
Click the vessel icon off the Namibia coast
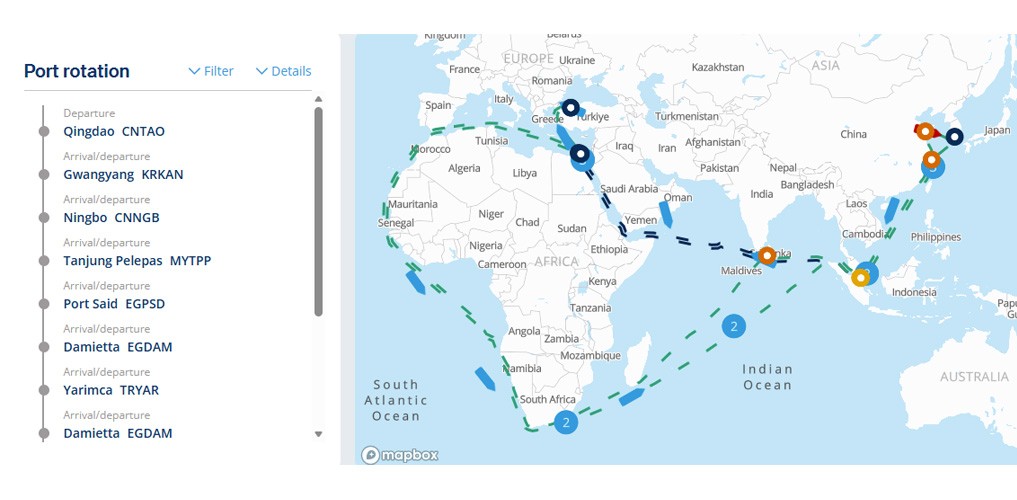(485, 379)
